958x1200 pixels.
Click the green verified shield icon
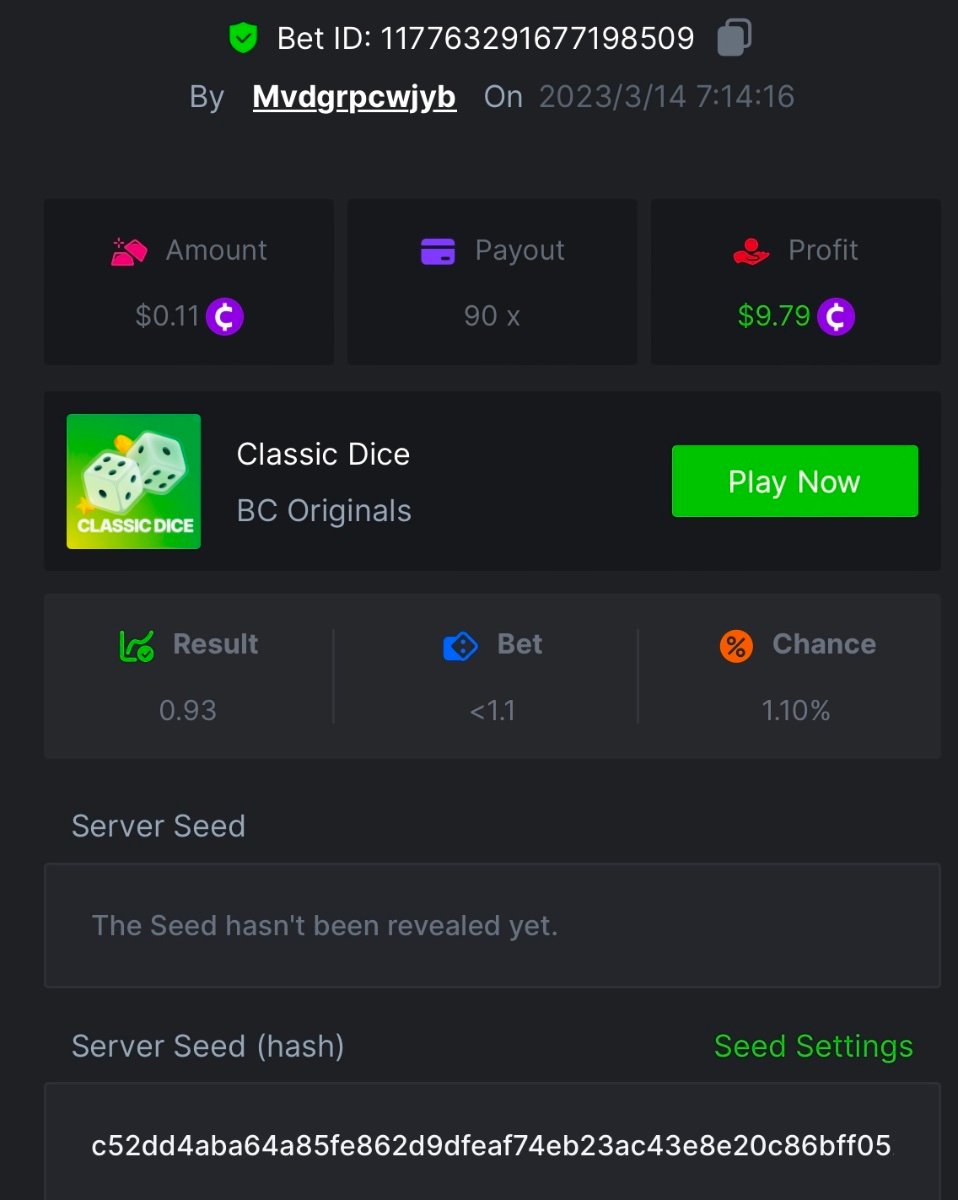click(243, 39)
